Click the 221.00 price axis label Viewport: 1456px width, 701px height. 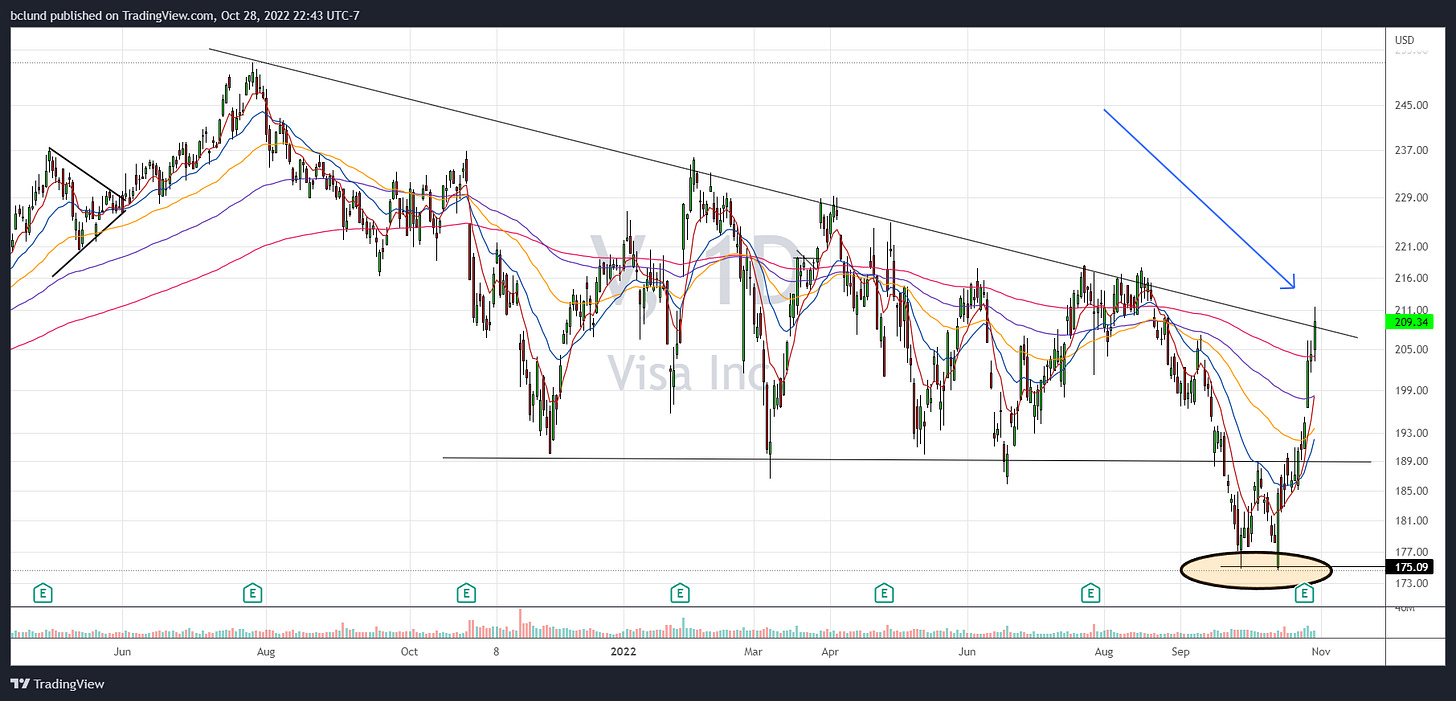pos(1410,246)
